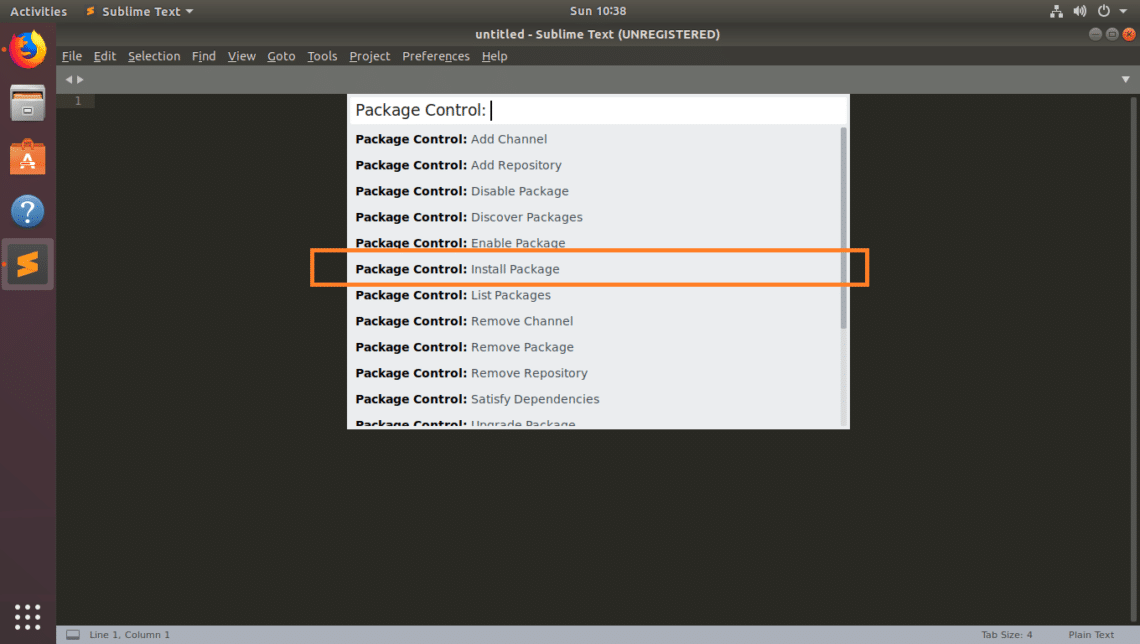Viewport: 1140px width, 644px height.
Task: Minimize the Sublime Text window
Action: point(1095,34)
